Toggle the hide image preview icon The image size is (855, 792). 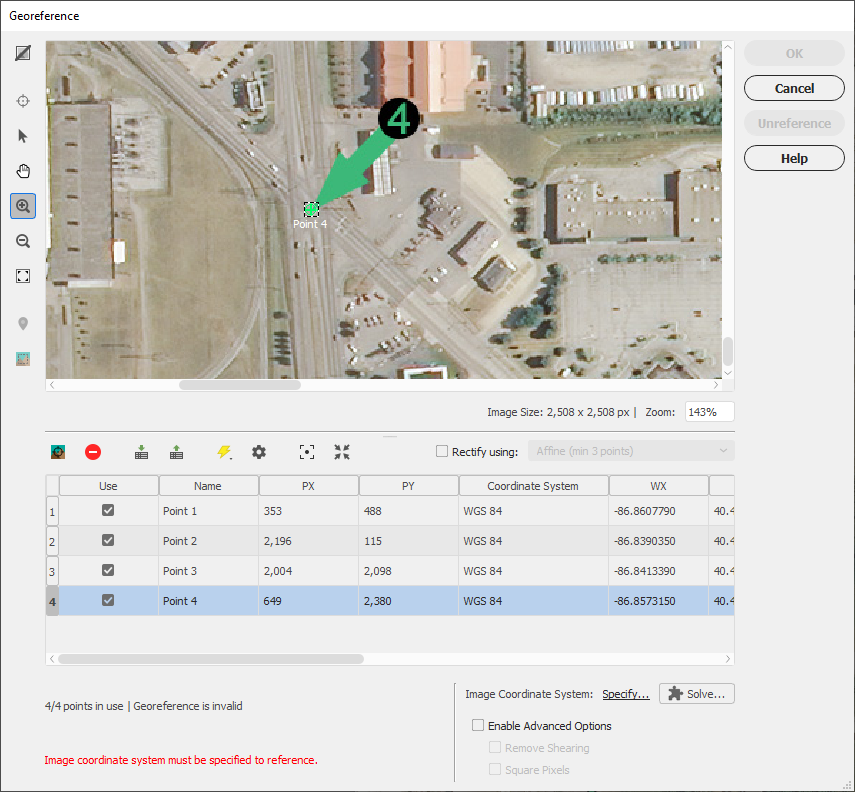(x=23, y=53)
